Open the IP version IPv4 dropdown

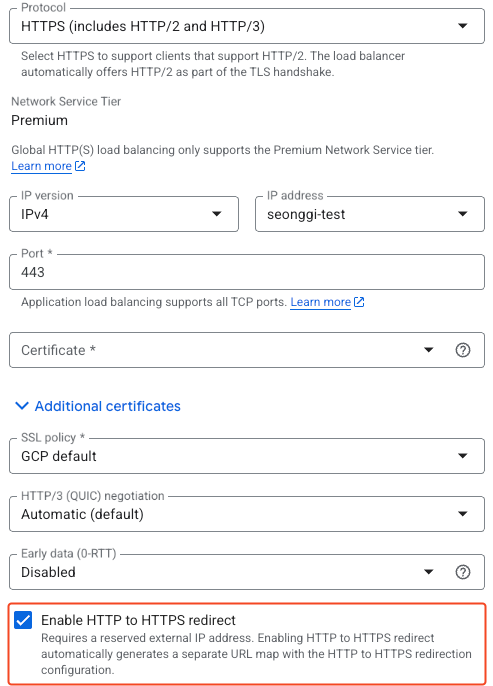[124, 214]
